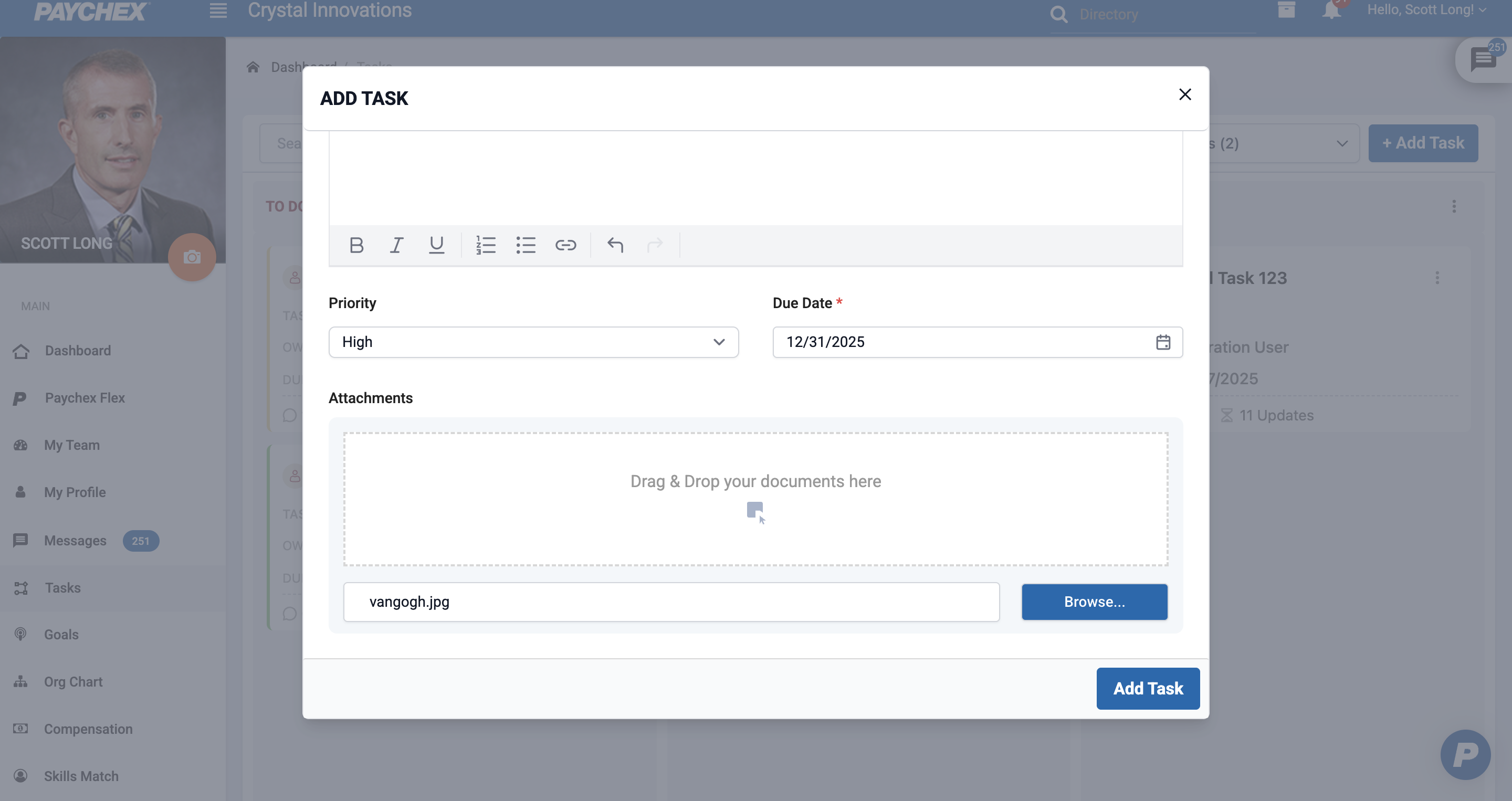Insert a bulleted list
Viewport: 1512px width, 801px height.
(x=526, y=245)
